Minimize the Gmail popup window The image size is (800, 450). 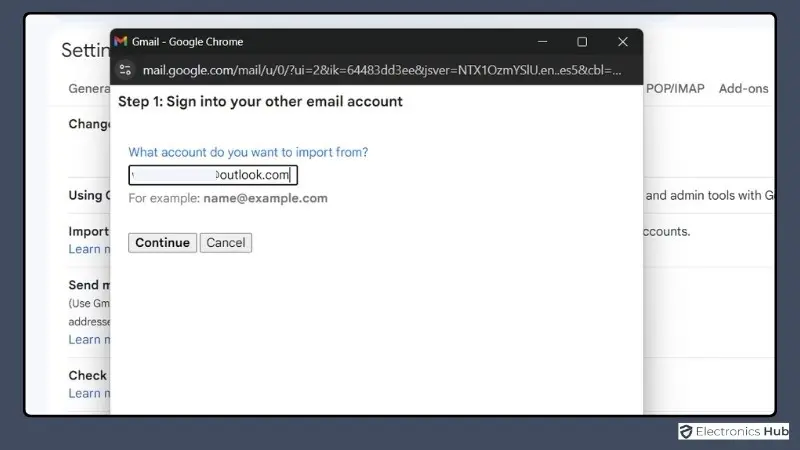(541, 42)
